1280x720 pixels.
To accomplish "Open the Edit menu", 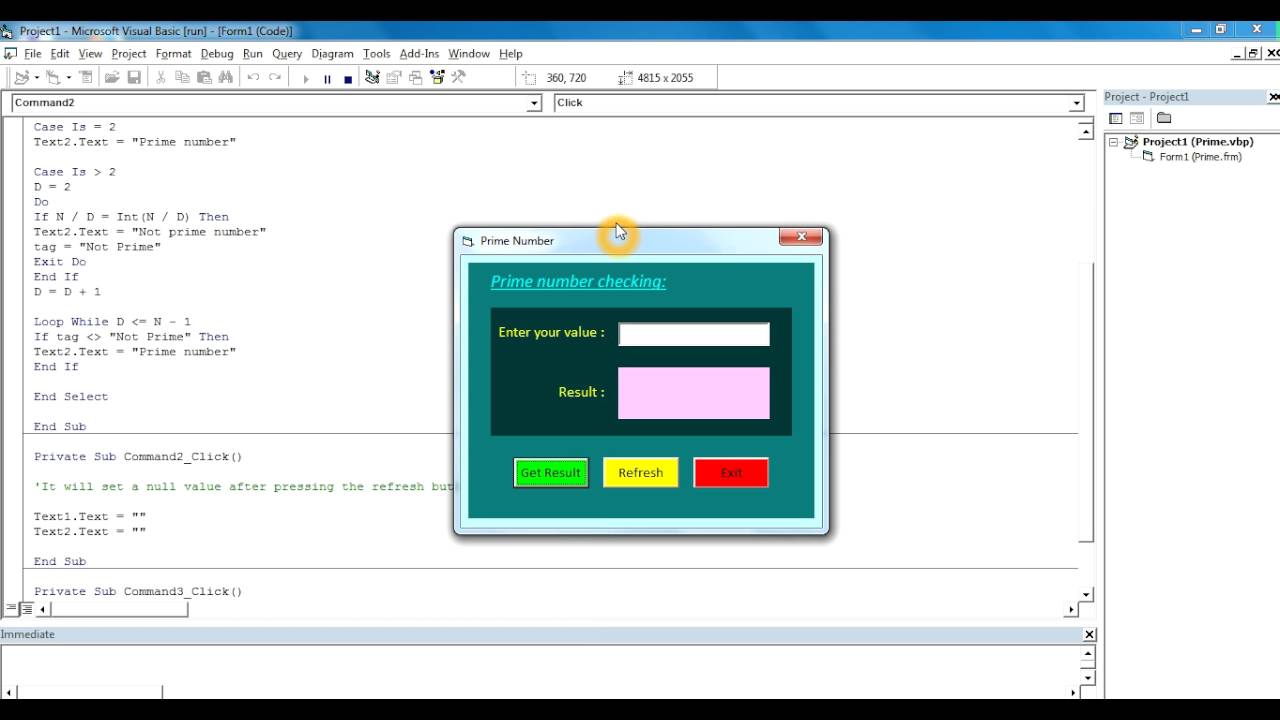I will 60,54.
